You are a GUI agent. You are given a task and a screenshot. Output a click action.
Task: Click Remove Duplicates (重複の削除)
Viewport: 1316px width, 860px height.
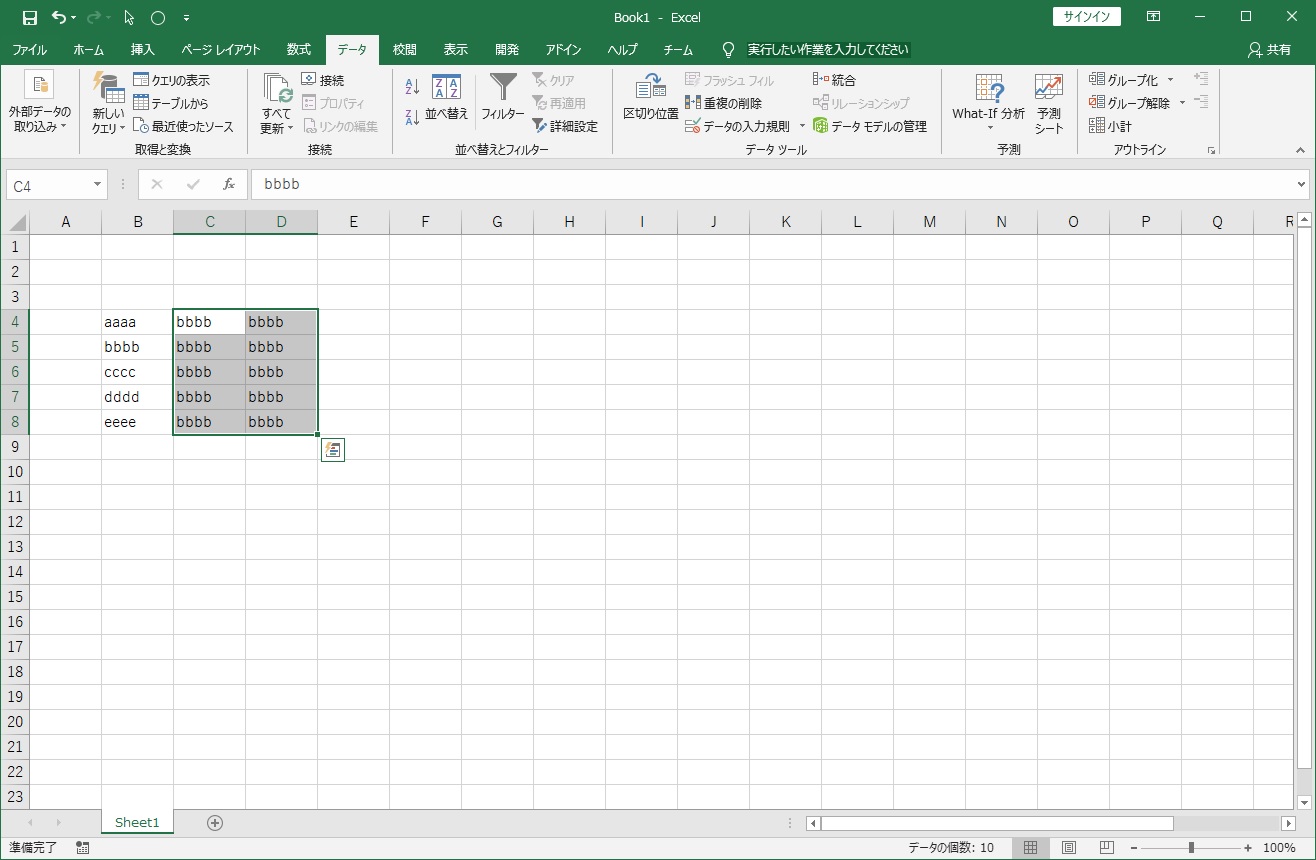pos(723,103)
